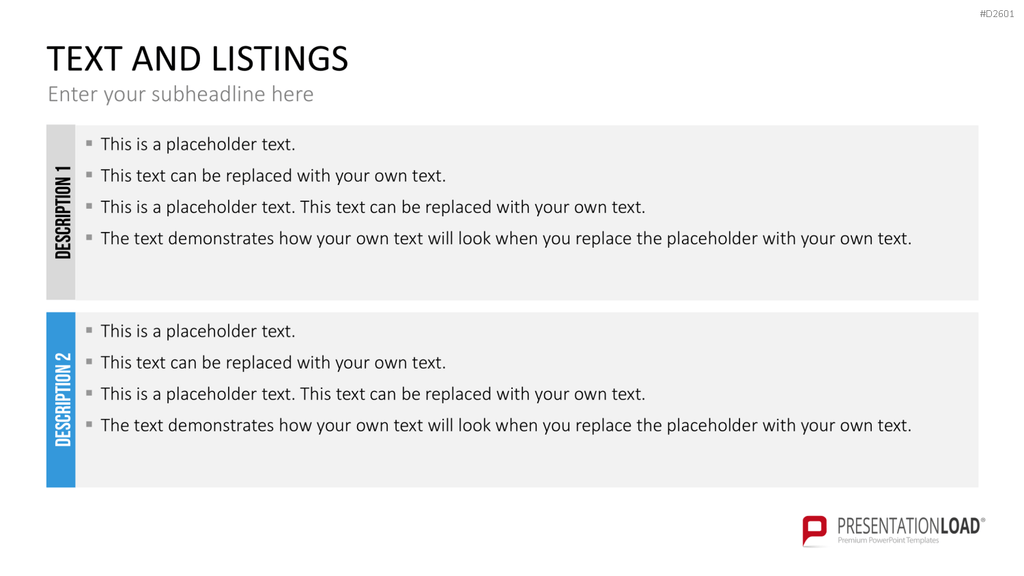The image size is (1024, 576).
Task: Click the long fourth bullet in Description 2
Action: (505, 425)
